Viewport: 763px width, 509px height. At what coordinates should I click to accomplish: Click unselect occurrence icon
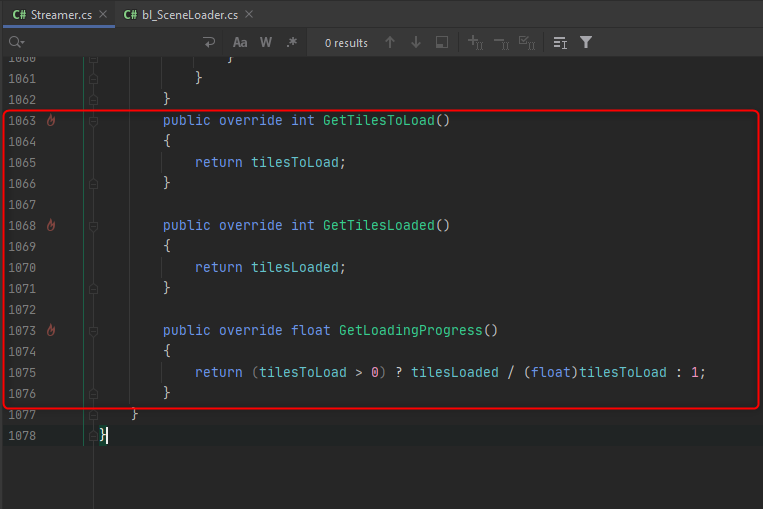pyautogui.click(x=501, y=43)
